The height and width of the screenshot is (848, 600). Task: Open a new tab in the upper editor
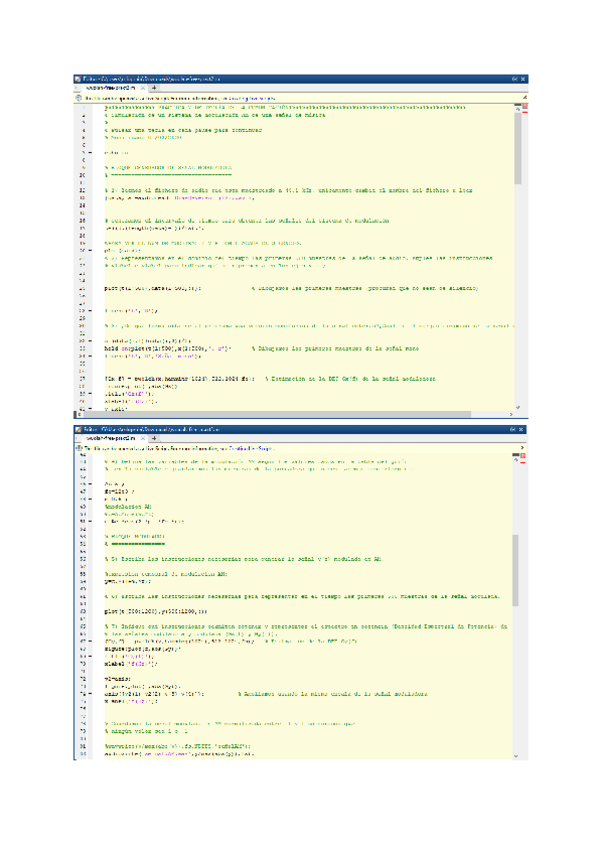(x=154, y=88)
